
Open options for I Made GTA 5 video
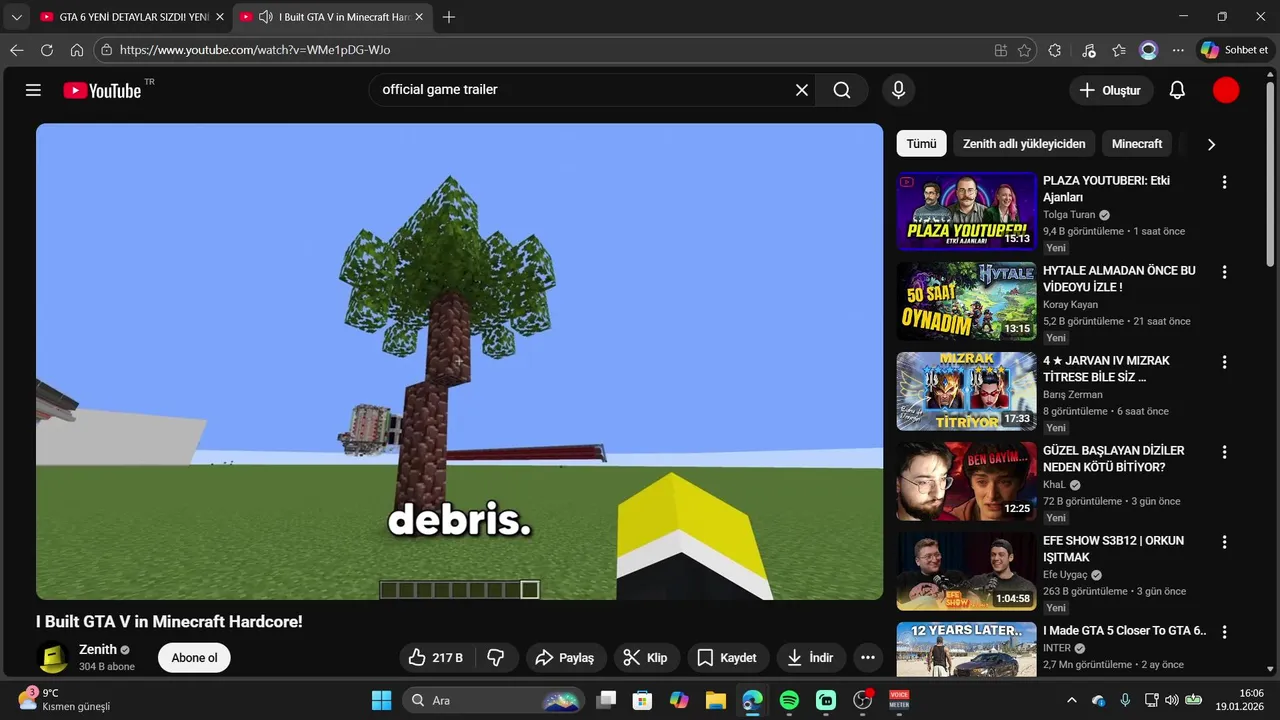(x=1224, y=632)
